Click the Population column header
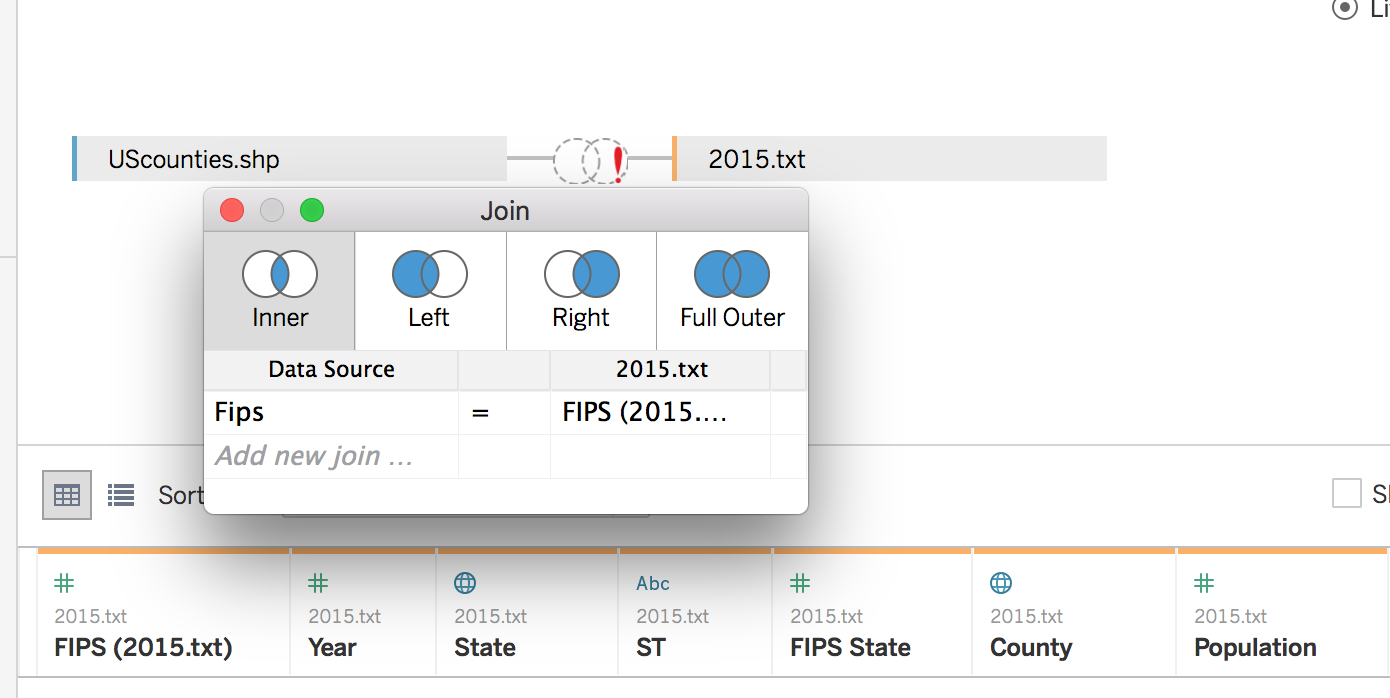The image size is (1390, 698). pyautogui.click(x=1255, y=648)
